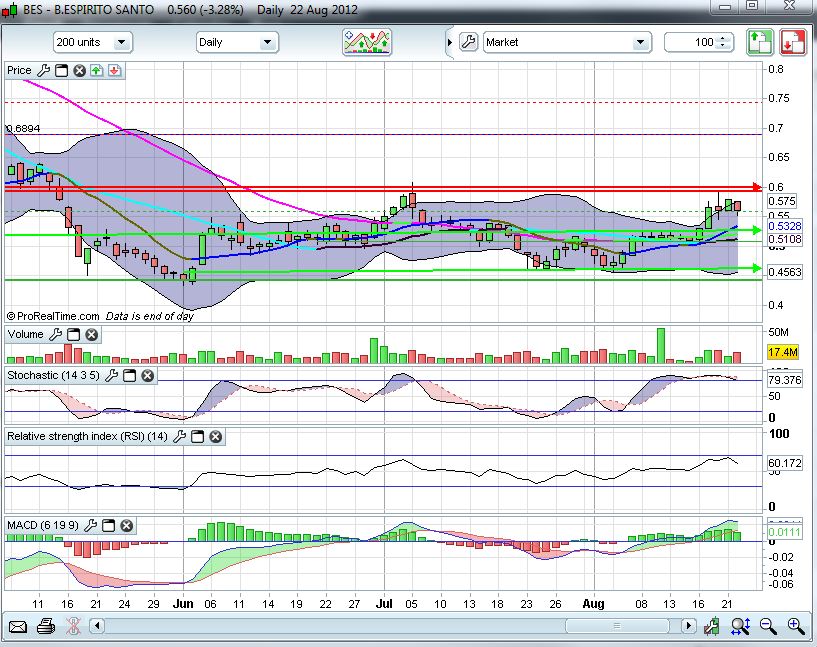
Task: Open the Market order type dropdown
Action: (x=567, y=42)
